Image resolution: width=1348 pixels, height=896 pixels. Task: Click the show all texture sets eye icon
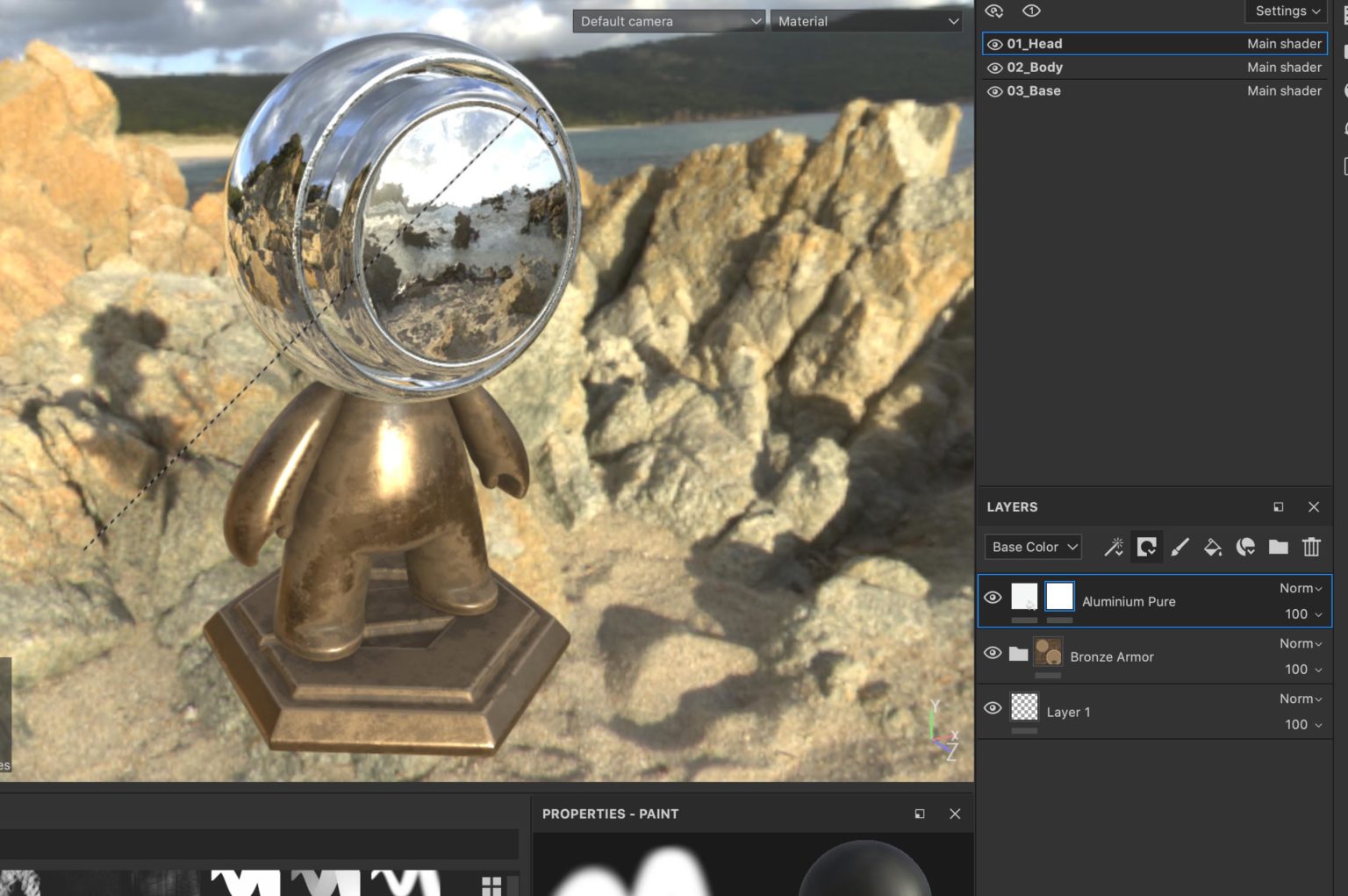[x=993, y=11]
